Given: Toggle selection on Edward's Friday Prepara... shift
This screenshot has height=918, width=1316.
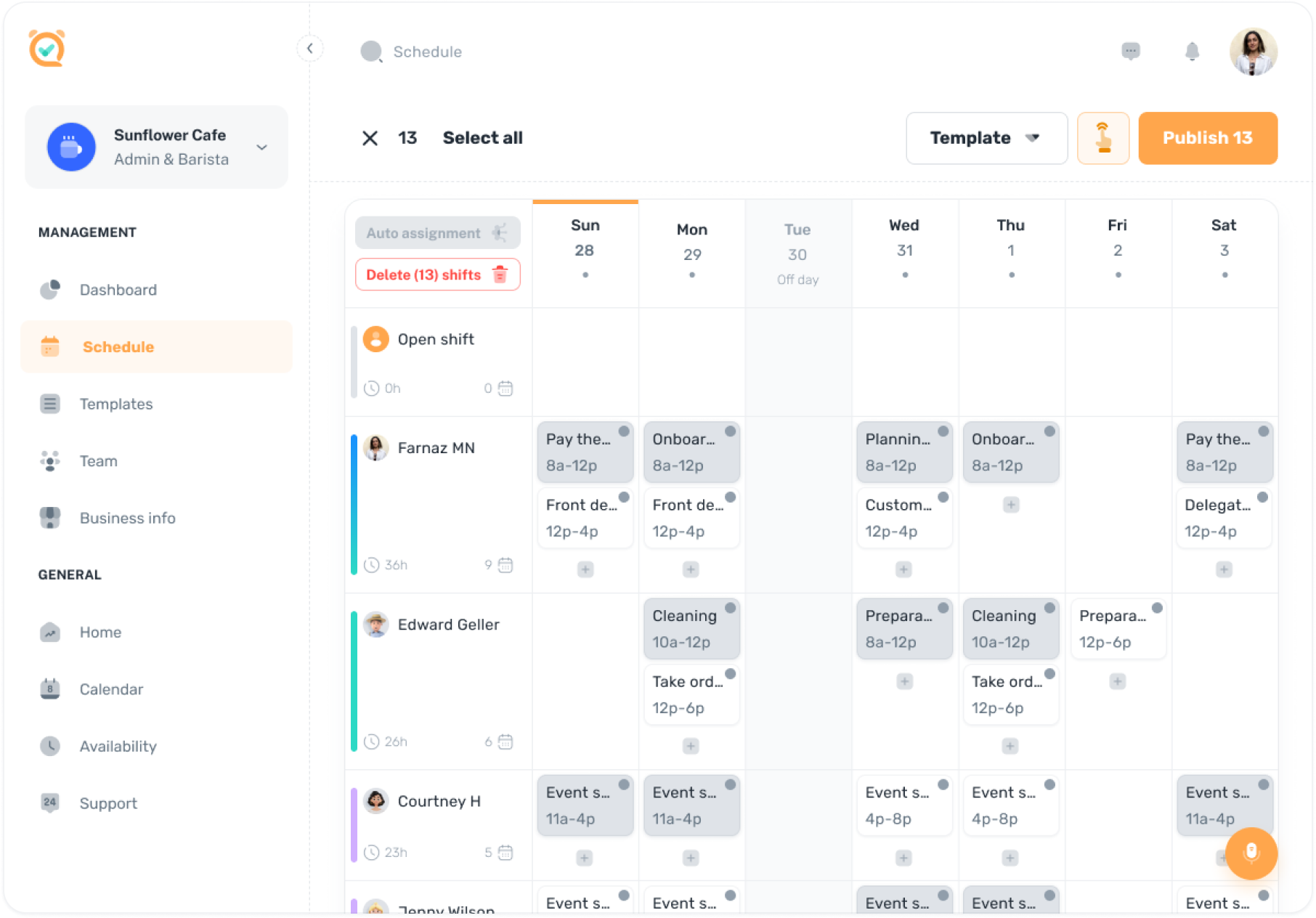Looking at the screenshot, I should (1156, 608).
